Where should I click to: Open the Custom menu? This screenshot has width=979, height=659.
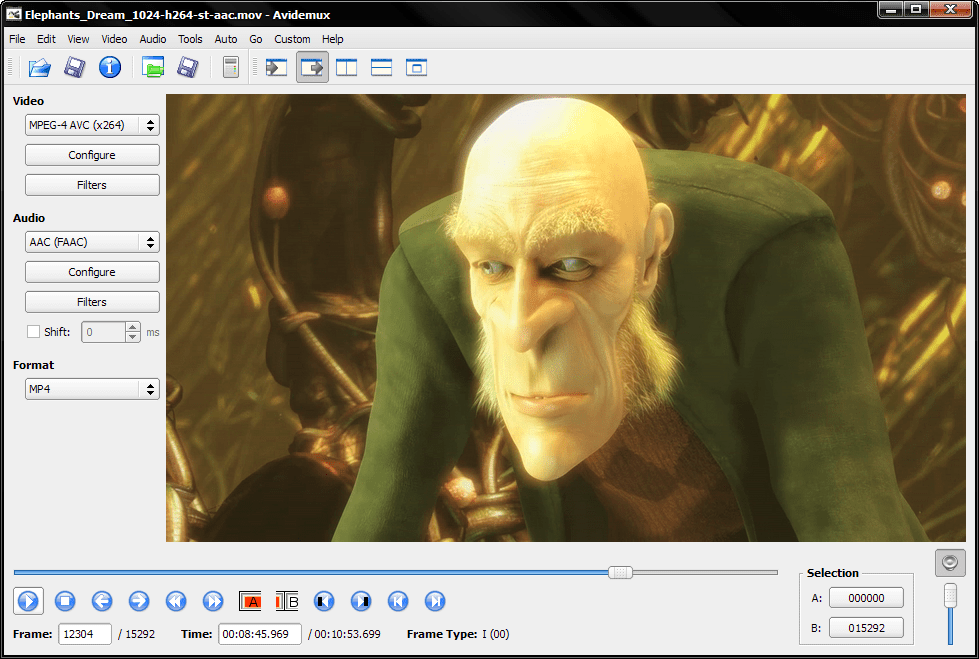pos(292,39)
